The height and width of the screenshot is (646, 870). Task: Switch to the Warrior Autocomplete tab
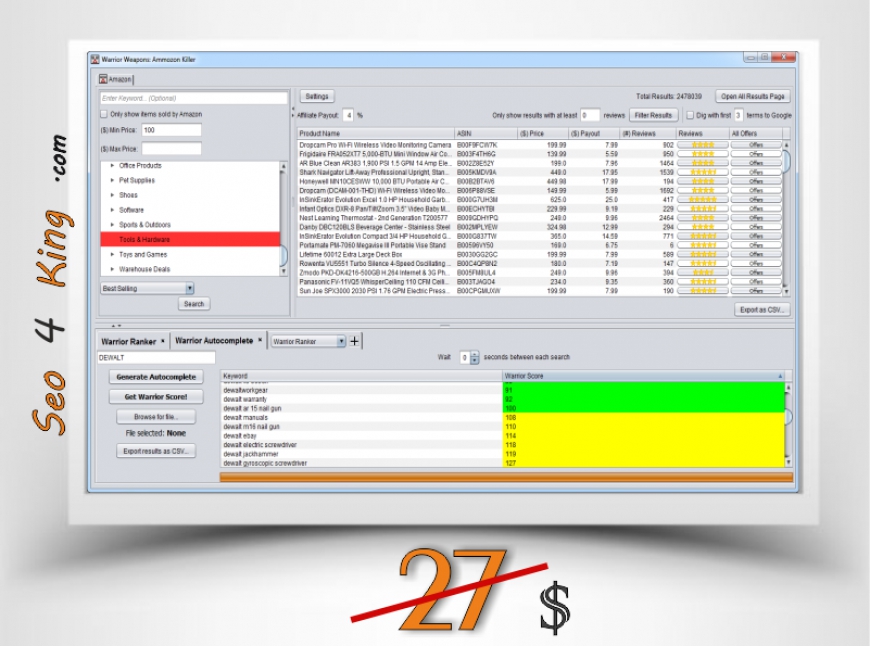point(214,341)
